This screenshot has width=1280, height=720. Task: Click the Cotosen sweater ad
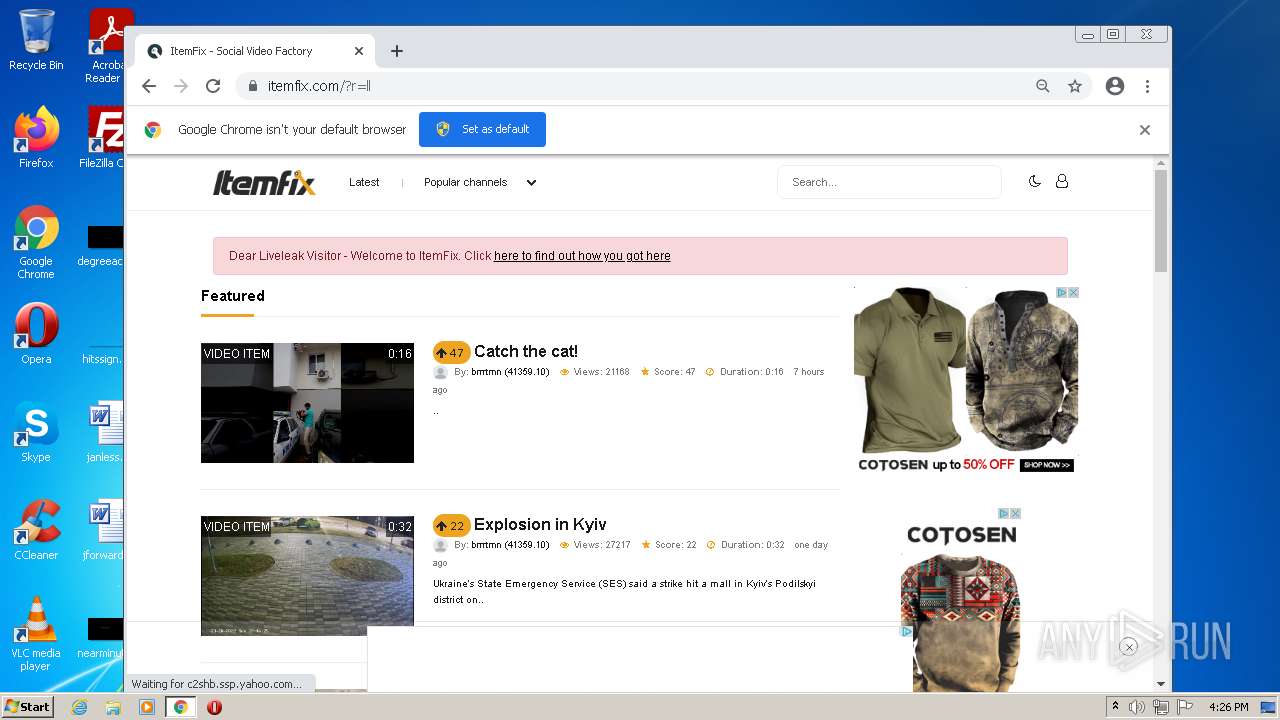tap(961, 600)
